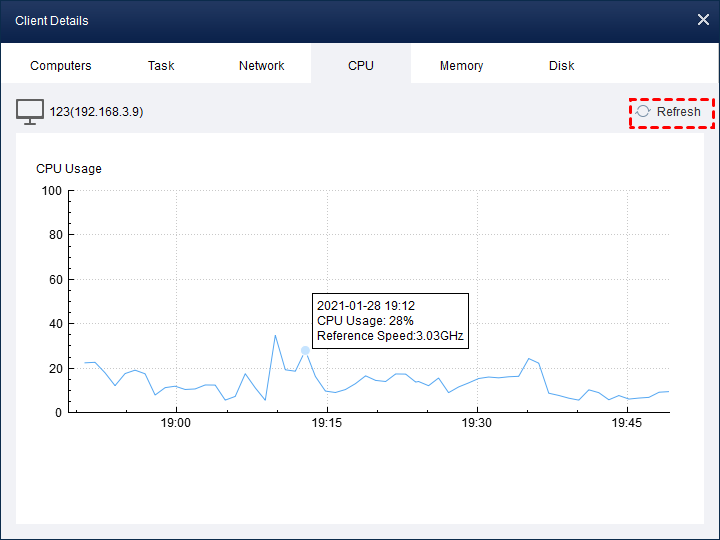The width and height of the screenshot is (720, 540).
Task: Click the 123(192.168.3.9) client name
Action: tap(96, 112)
